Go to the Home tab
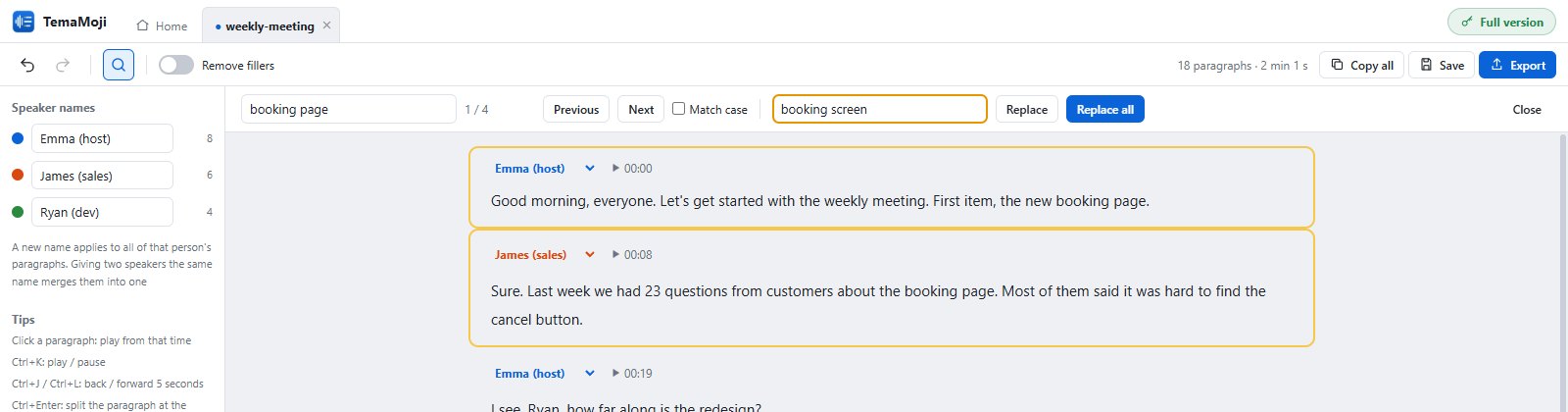This screenshot has height=412, width=1568. pyautogui.click(x=162, y=26)
